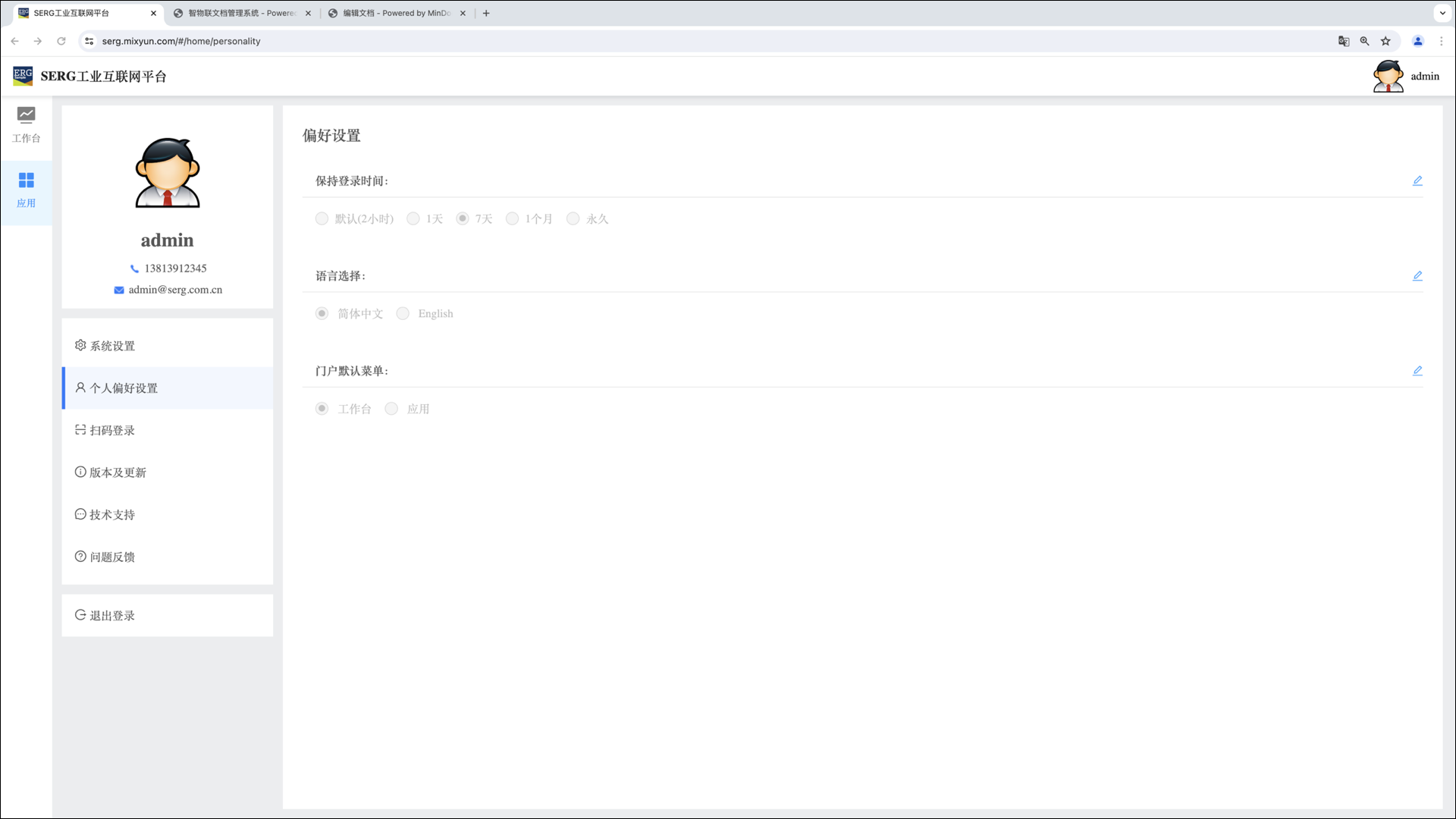Open Chrome three-dot menu
The height and width of the screenshot is (819, 1456).
point(1441,41)
